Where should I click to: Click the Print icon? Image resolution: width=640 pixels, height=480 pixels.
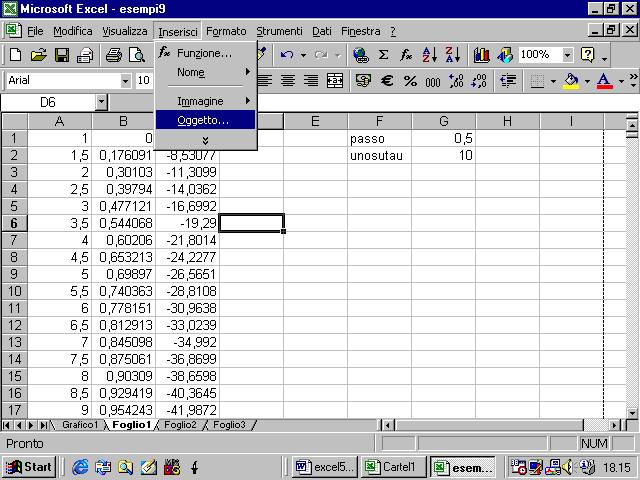pos(113,55)
